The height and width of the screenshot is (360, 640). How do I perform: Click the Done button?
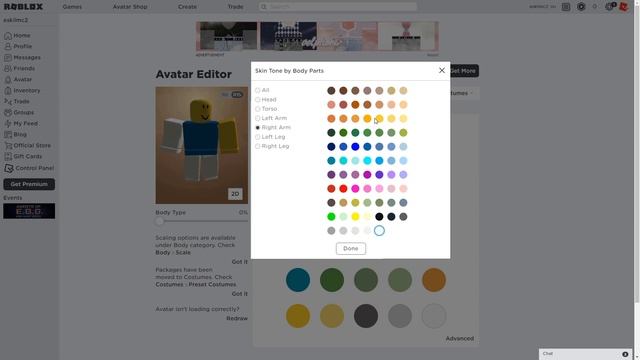351,248
